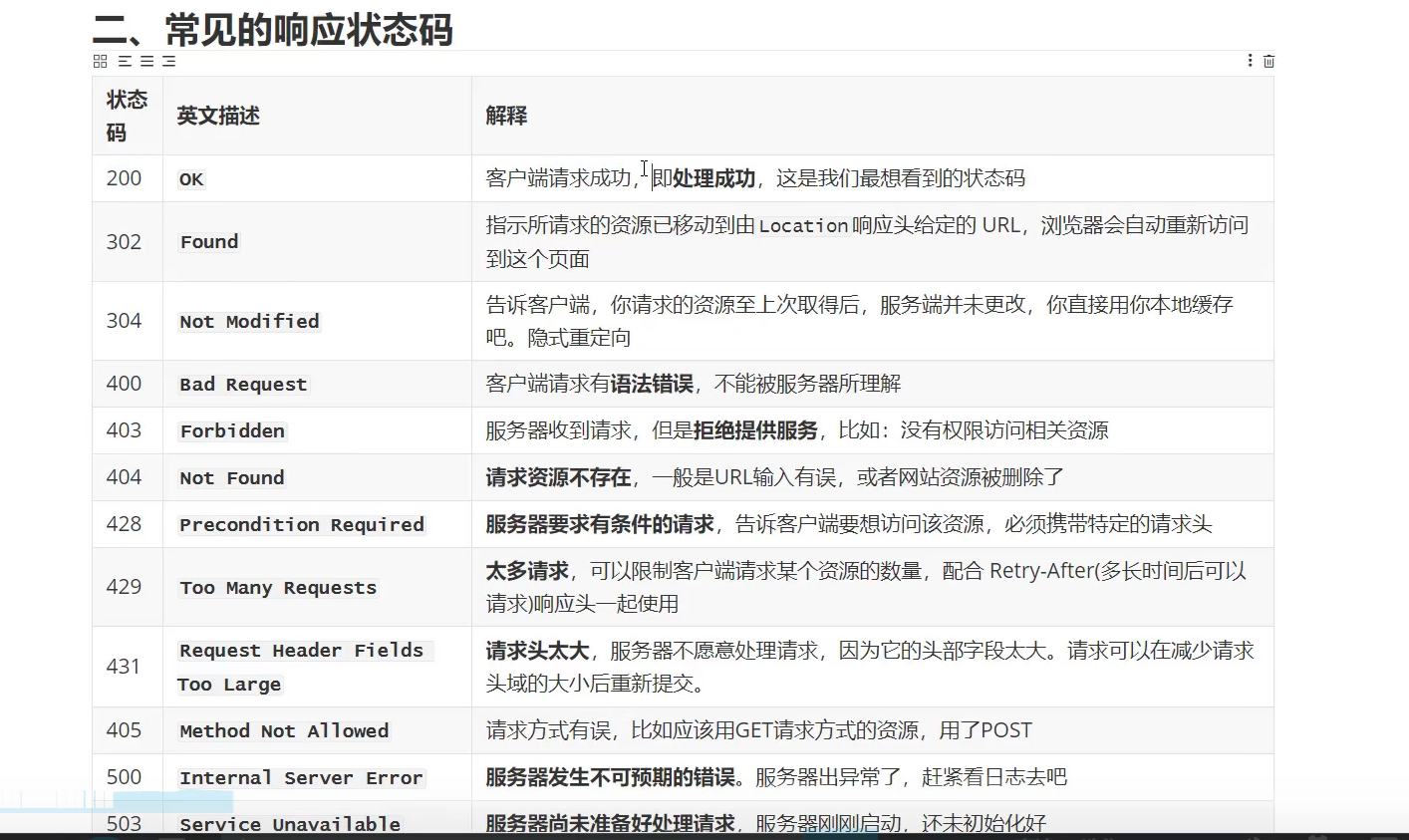Select the 解释 header cell
Image resolution: width=1409 pixels, height=840 pixels.
(873, 116)
